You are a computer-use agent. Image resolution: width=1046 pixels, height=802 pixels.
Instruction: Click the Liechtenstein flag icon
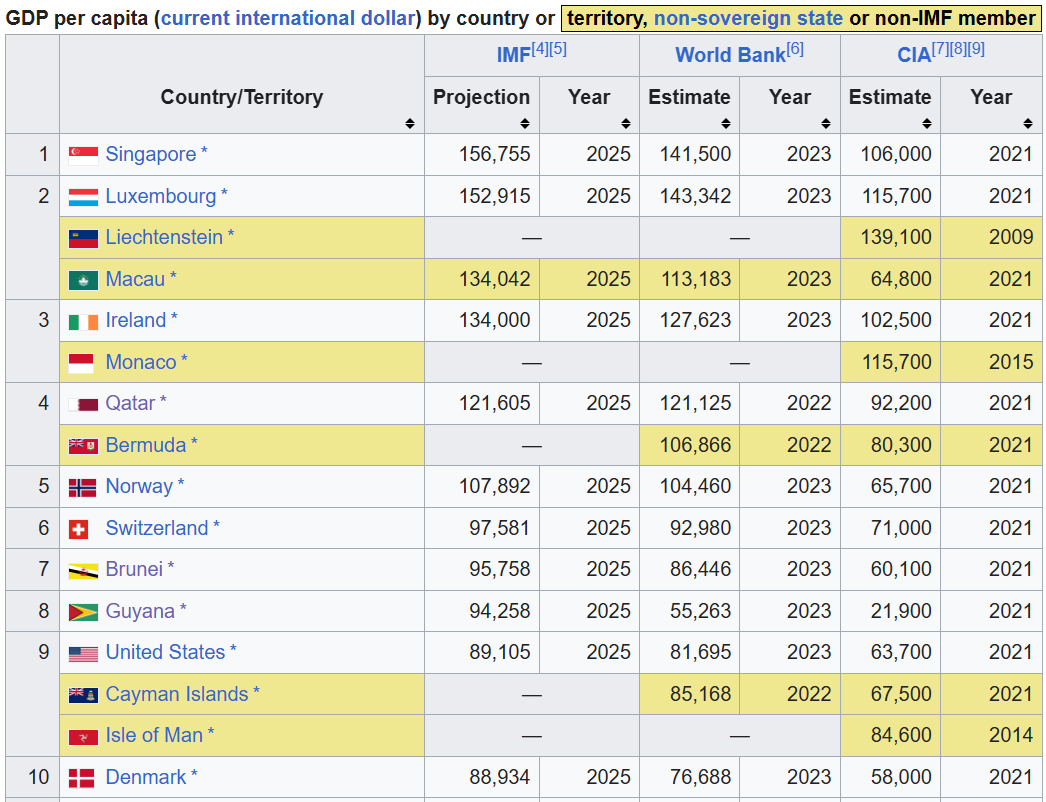click(83, 238)
